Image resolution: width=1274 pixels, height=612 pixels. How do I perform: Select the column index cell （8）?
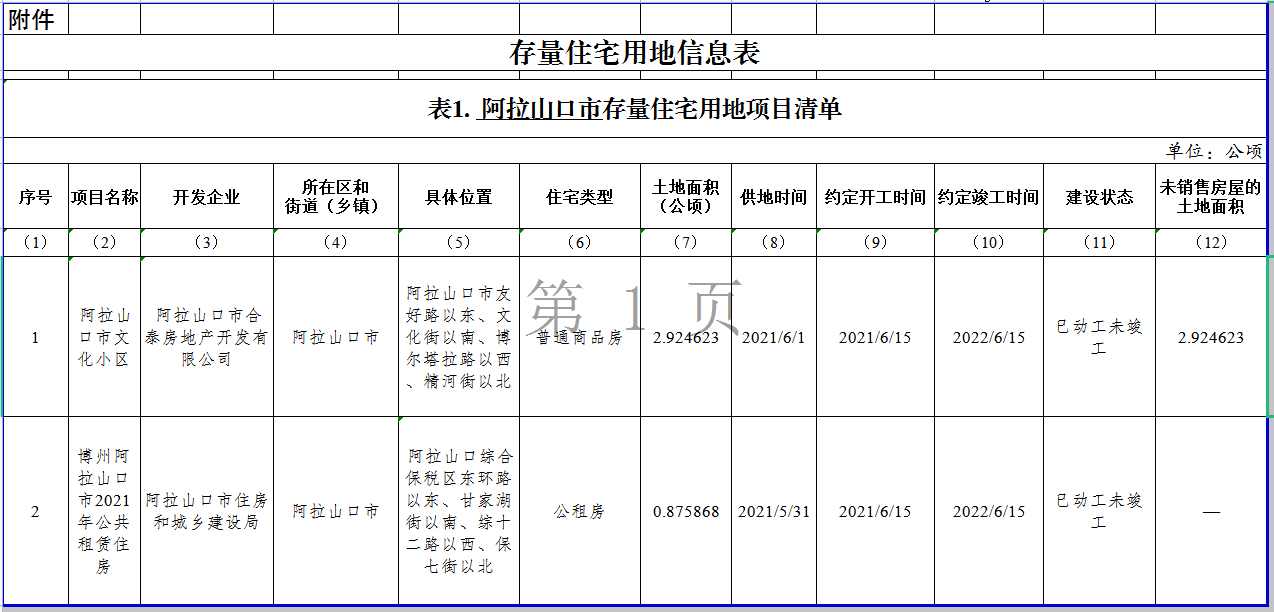[774, 242]
